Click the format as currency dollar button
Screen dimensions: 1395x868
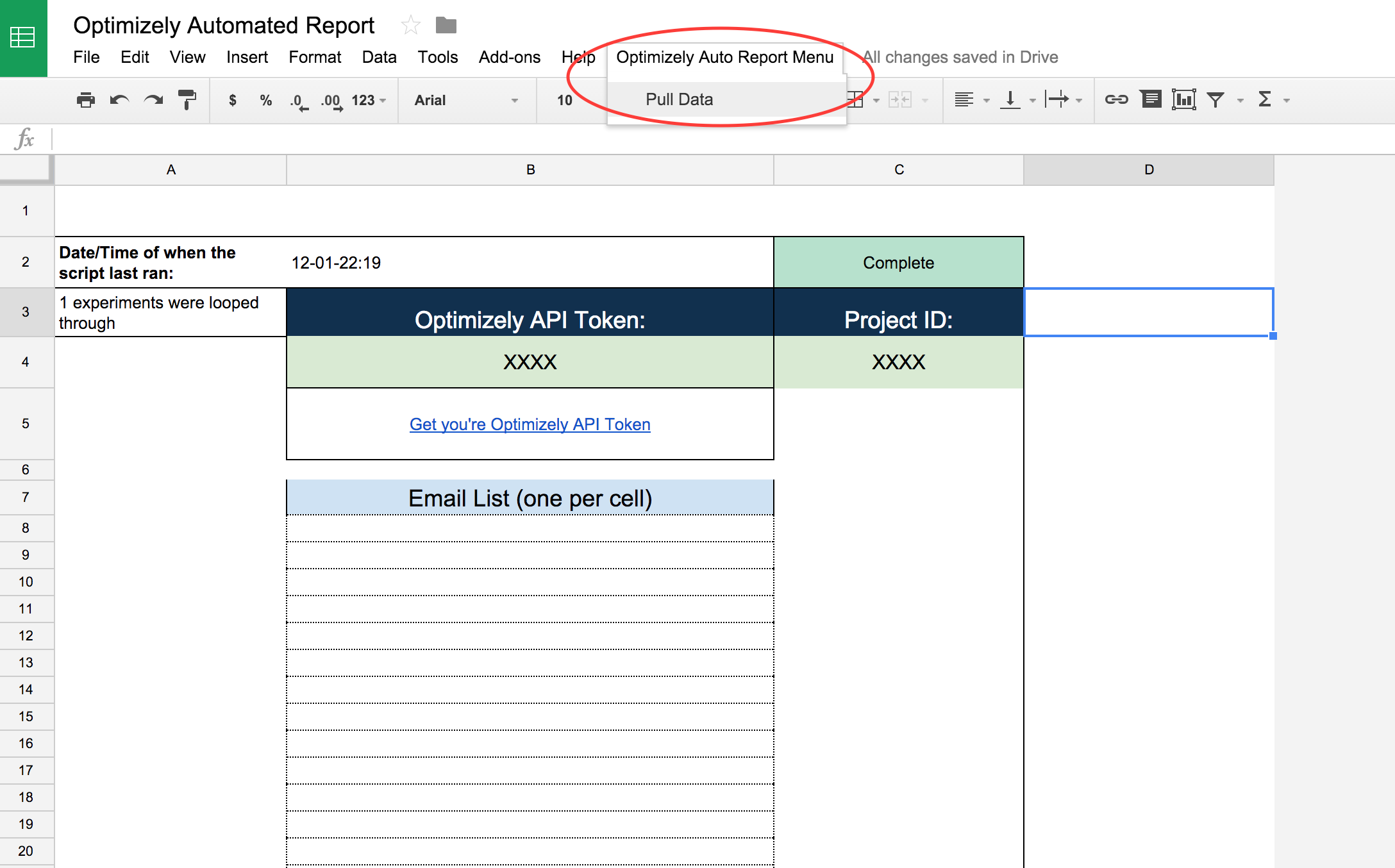point(233,100)
